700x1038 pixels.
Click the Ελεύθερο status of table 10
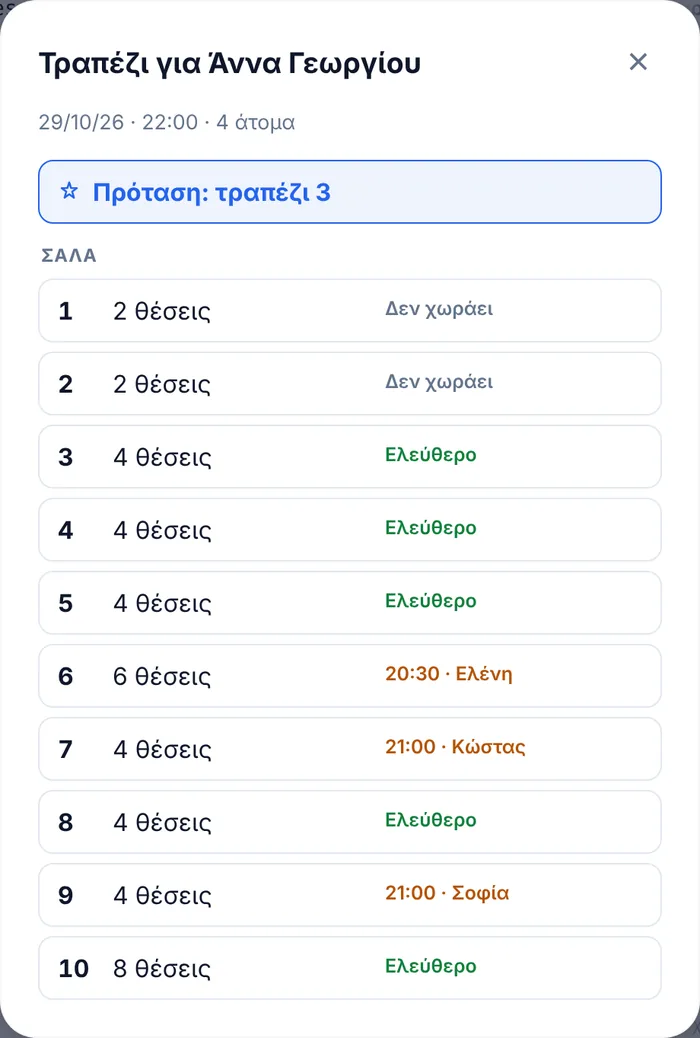430,966
